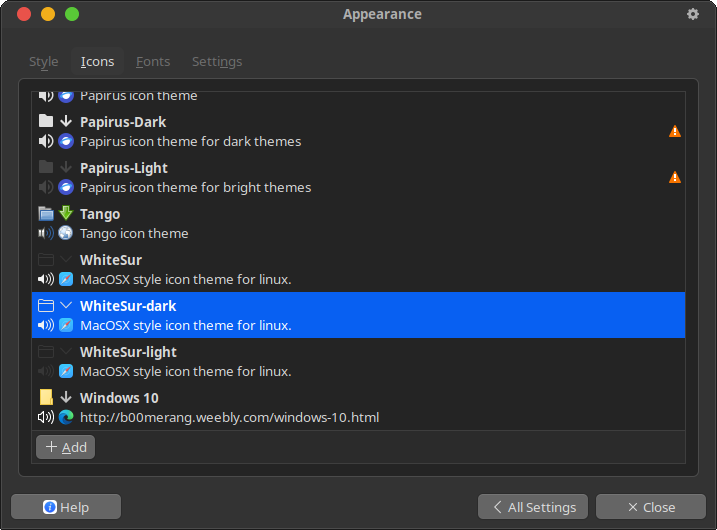This screenshot has width=717, height=530.
Task: Switch to the Style tab
Action: click(x=44, y=62)
